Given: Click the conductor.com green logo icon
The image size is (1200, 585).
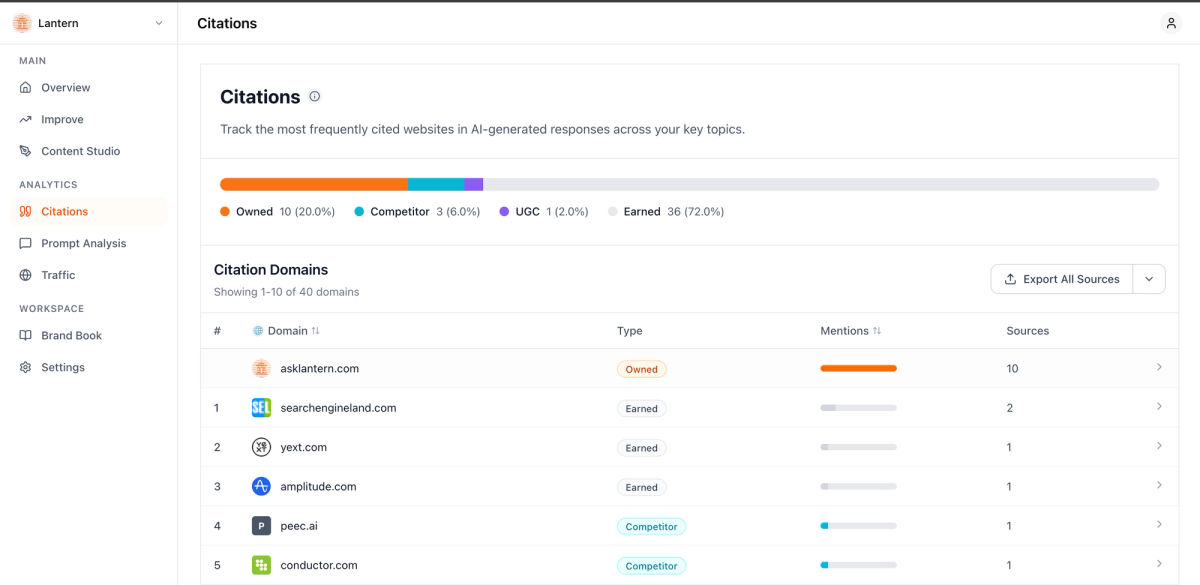Looking at the screenshot, I should (261, 565).
